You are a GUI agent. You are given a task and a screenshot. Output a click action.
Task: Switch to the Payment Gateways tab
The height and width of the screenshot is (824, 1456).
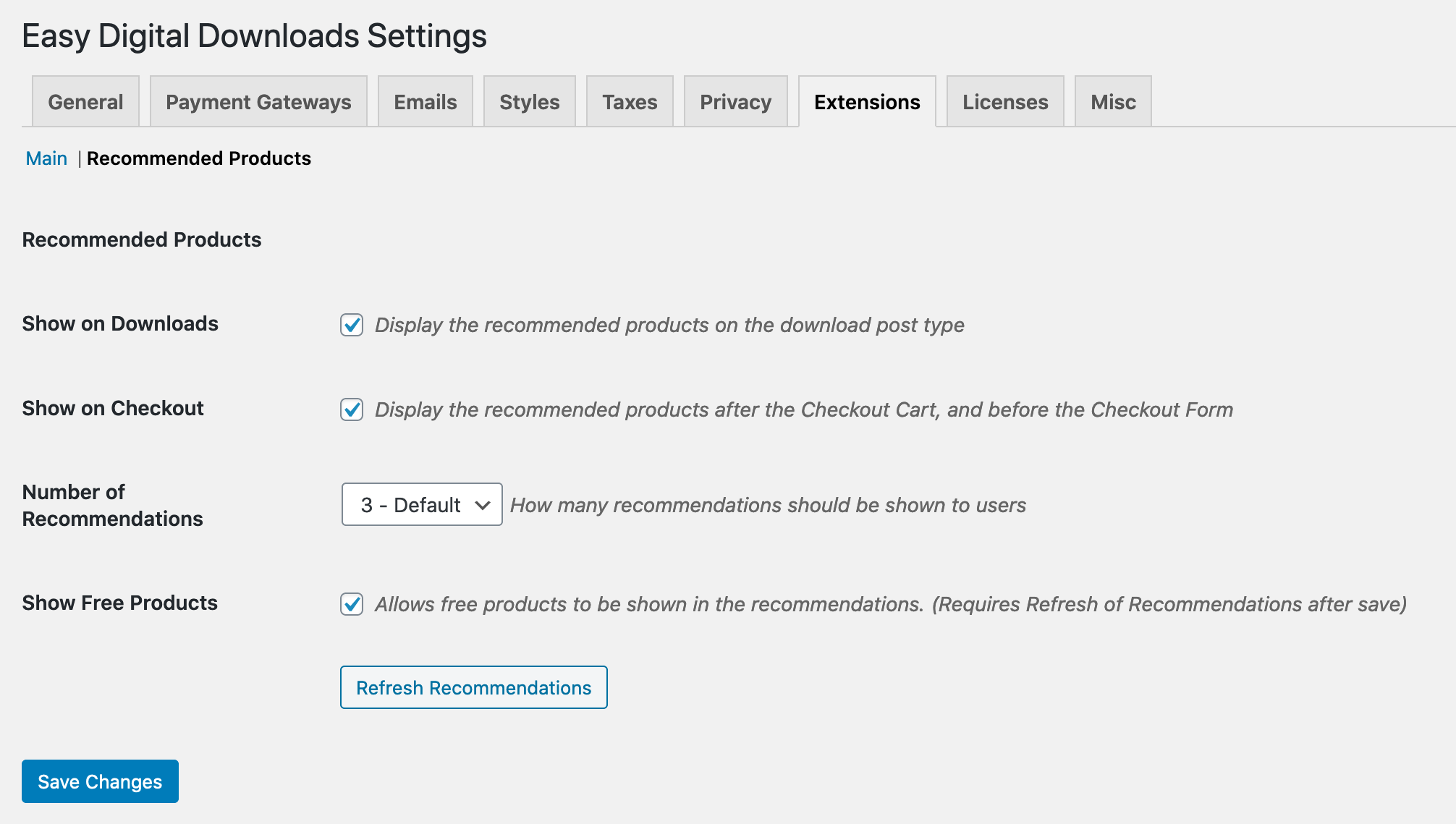[258, 102]
